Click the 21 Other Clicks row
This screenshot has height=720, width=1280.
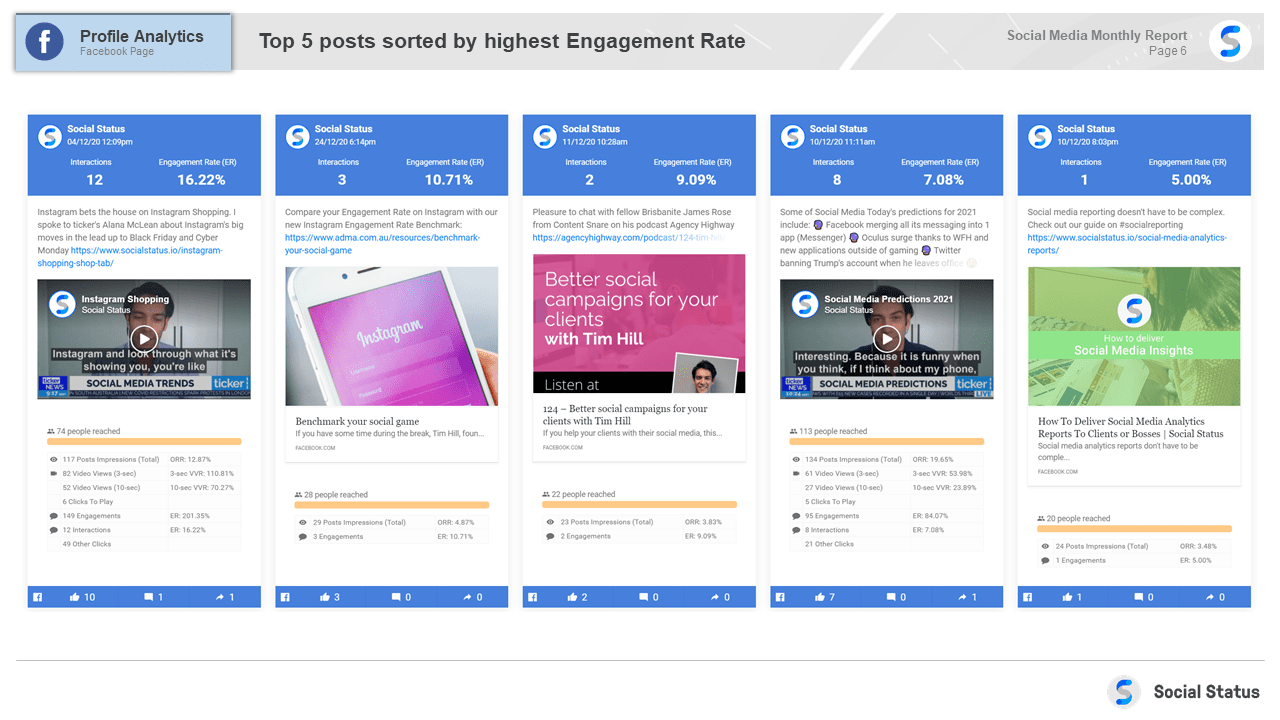click(x=887, y=544)
